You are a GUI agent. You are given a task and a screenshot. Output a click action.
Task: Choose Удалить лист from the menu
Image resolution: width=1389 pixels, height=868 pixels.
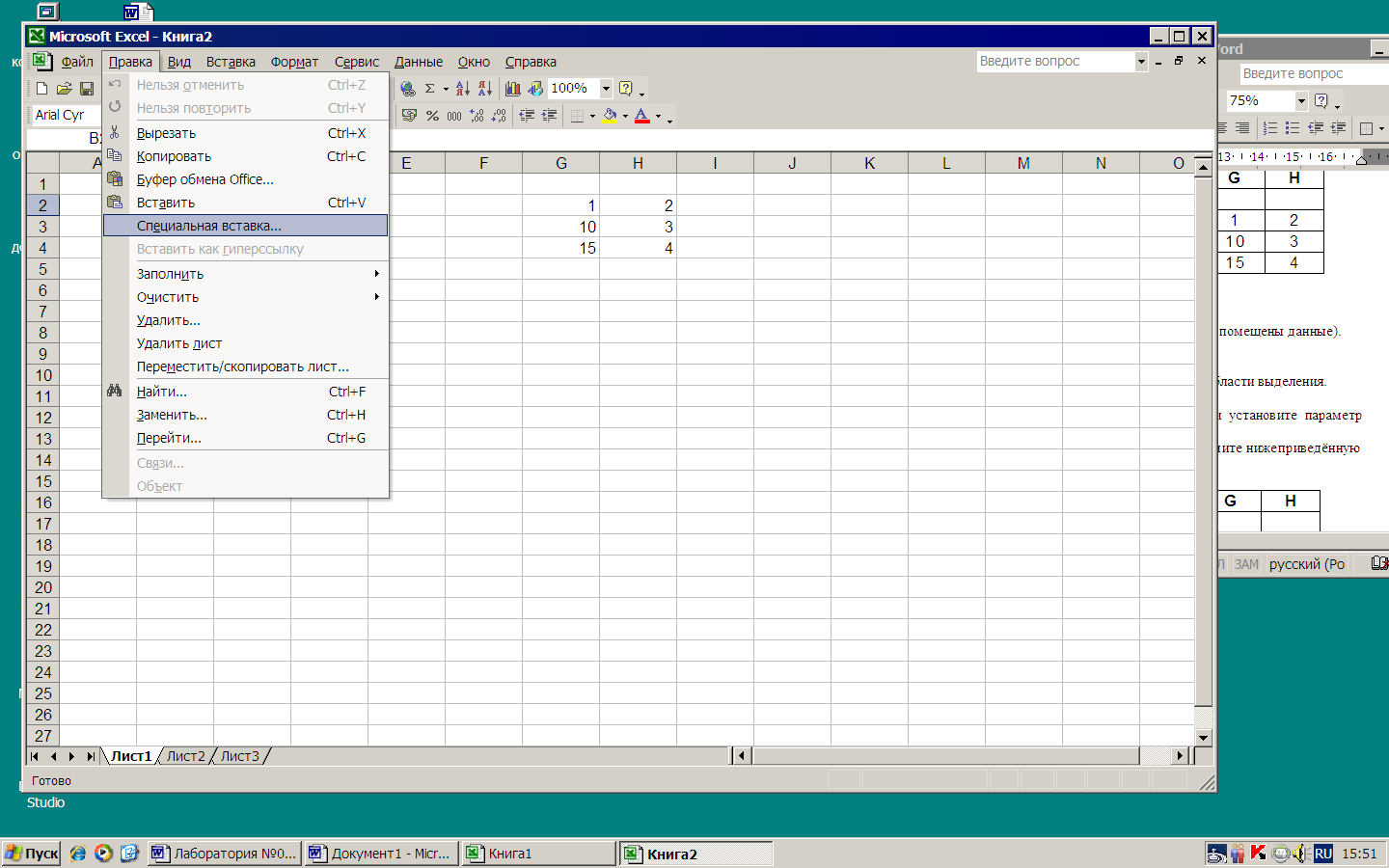click(245, 343)
